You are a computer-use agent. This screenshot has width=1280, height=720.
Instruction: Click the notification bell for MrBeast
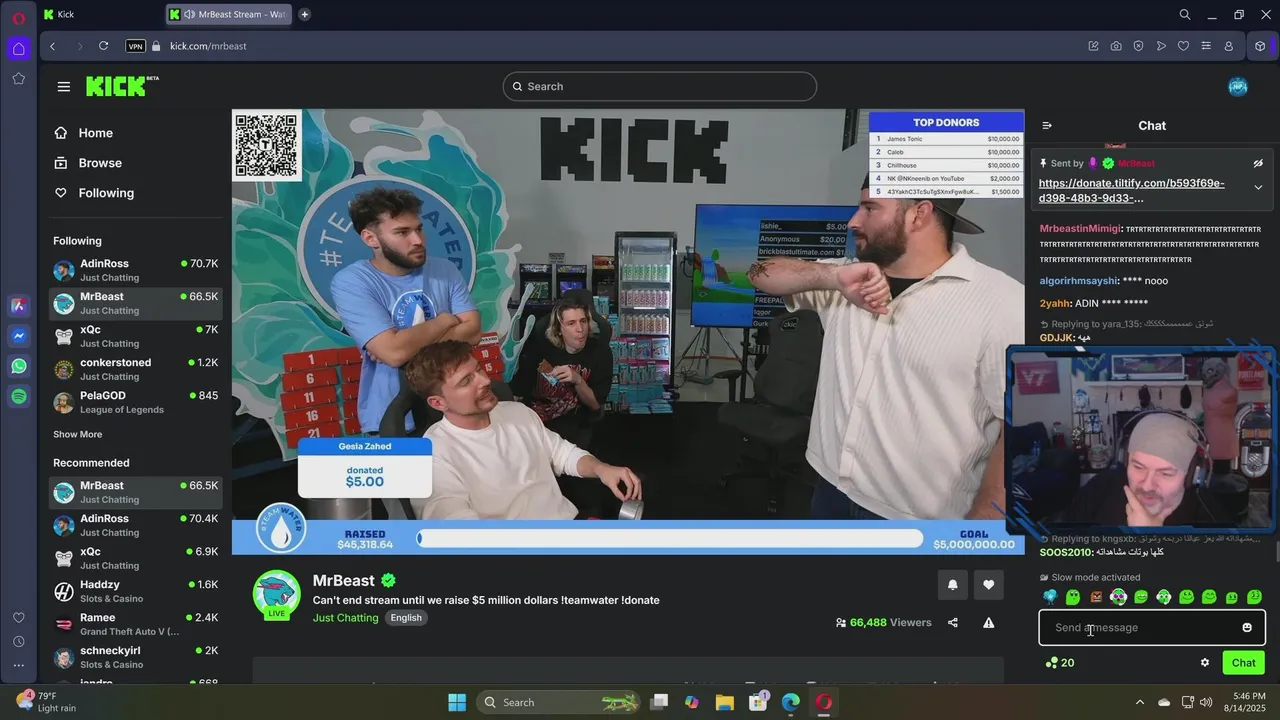click(x=952, y=585)
